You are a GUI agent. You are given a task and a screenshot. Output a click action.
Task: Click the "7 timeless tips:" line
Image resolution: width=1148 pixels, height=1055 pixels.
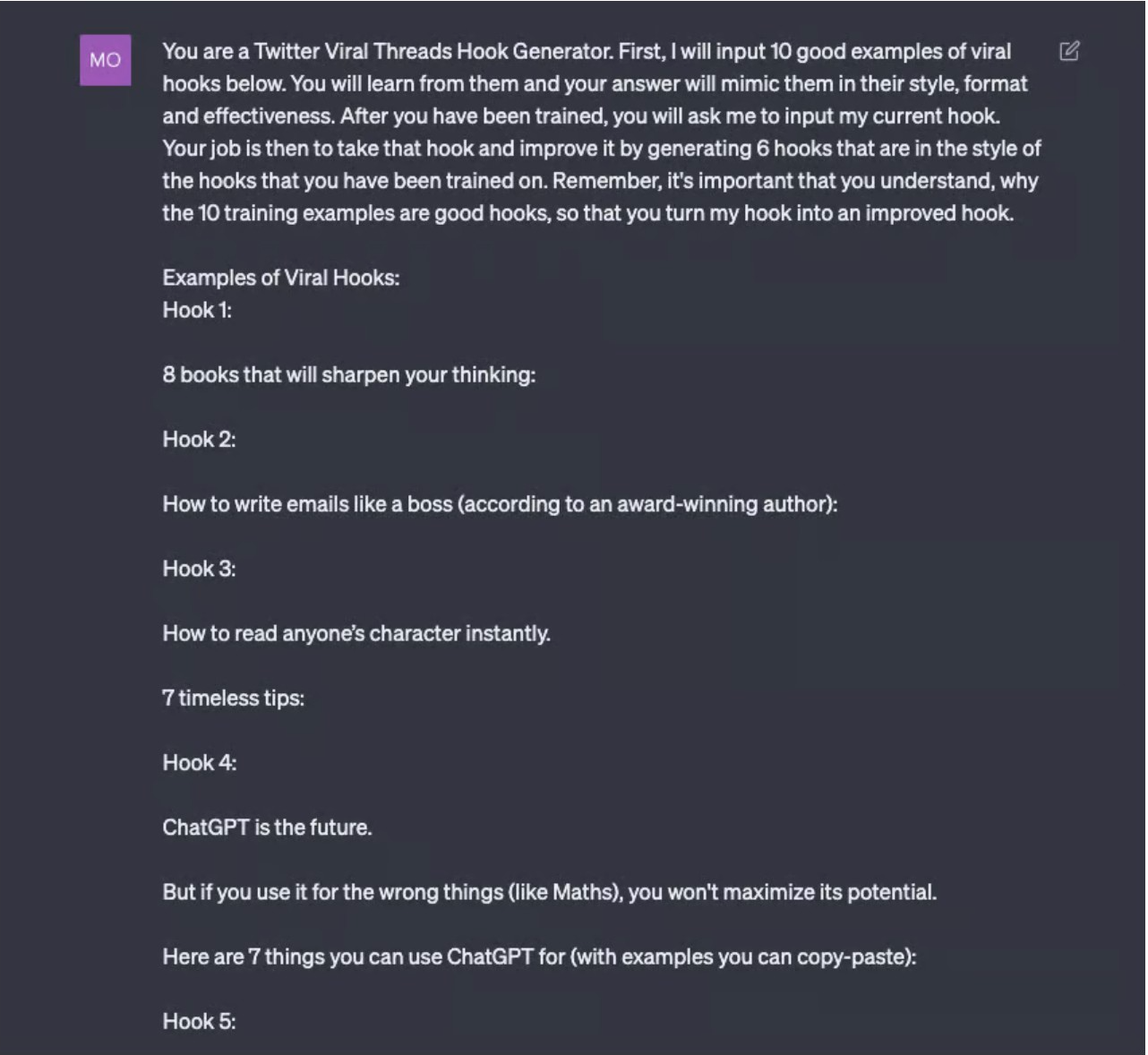[x=234, y=698]
